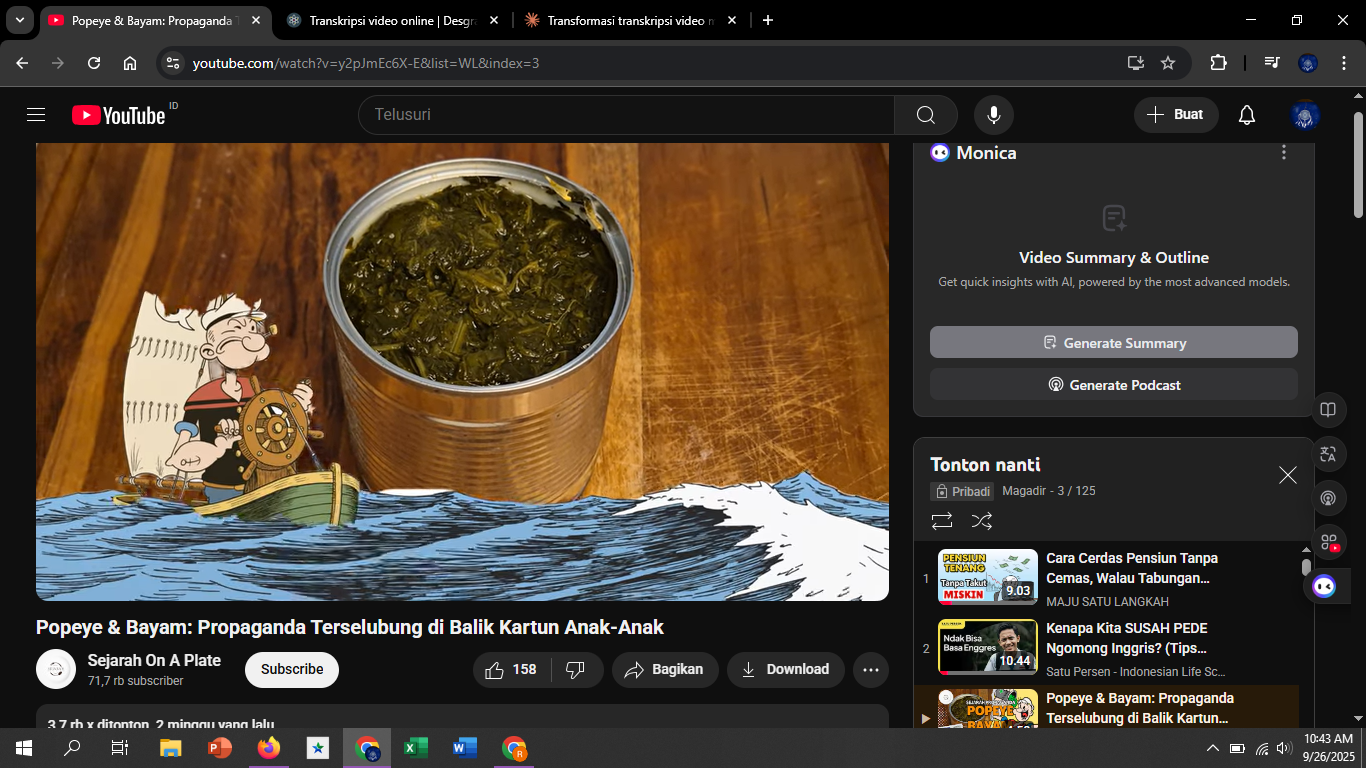Expand the video description box
This screenshot has width=1366, height=768.
462,717
